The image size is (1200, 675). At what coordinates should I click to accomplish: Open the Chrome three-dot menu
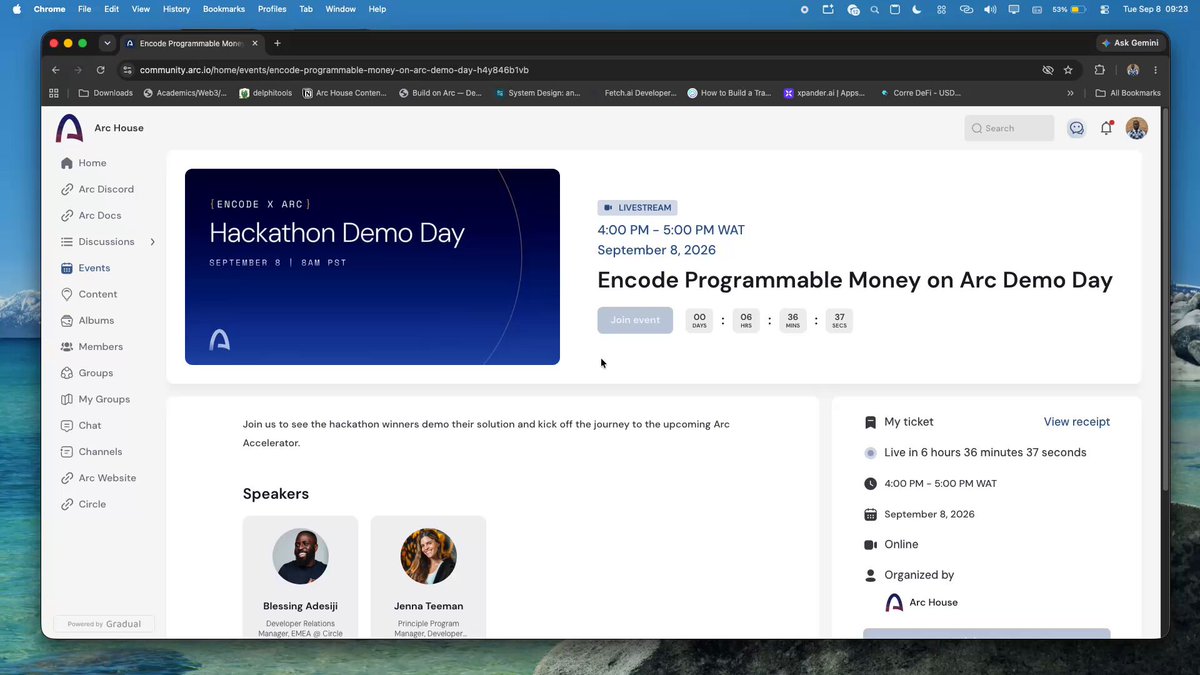pos(1155,70)
